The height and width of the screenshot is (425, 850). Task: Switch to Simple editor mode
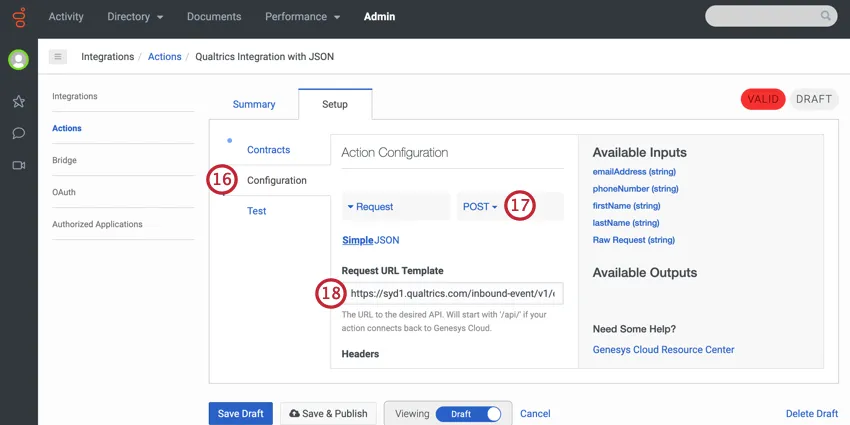click(x=357, y=240)
